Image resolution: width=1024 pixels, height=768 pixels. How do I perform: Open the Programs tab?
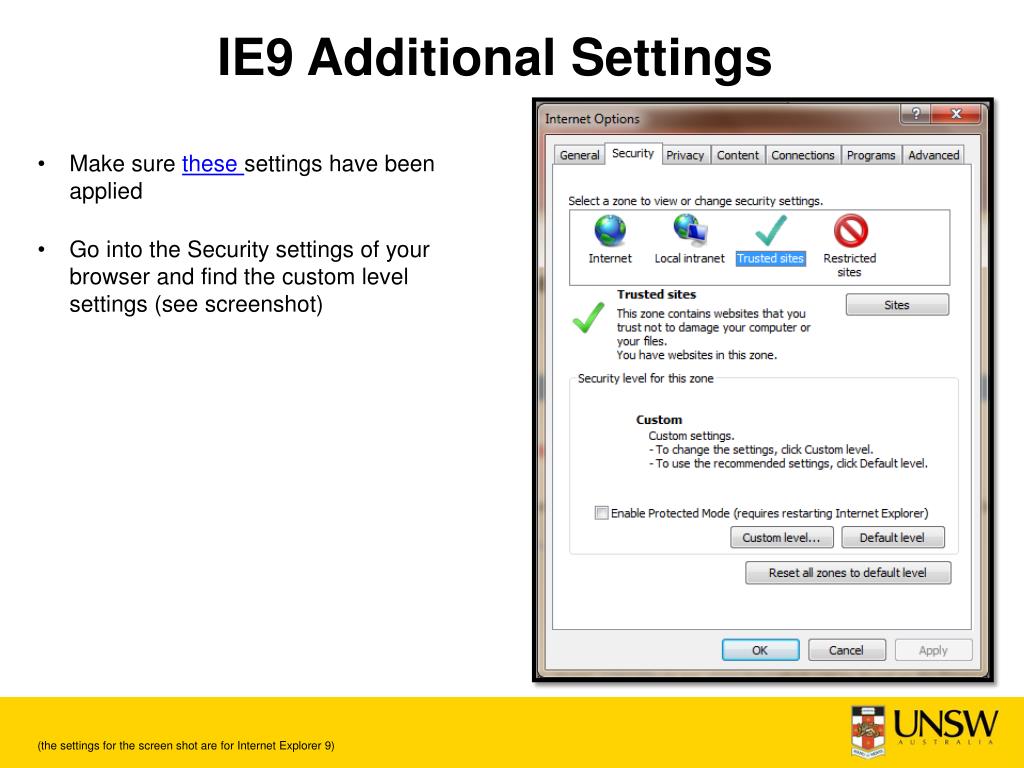tap(871, 155)
